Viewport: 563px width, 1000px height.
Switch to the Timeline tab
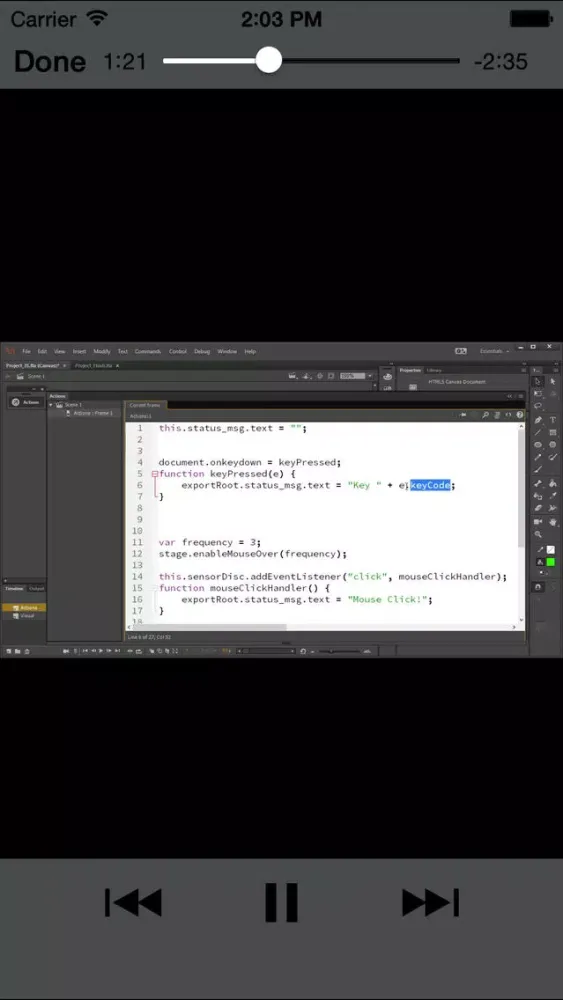click(14, 589)
